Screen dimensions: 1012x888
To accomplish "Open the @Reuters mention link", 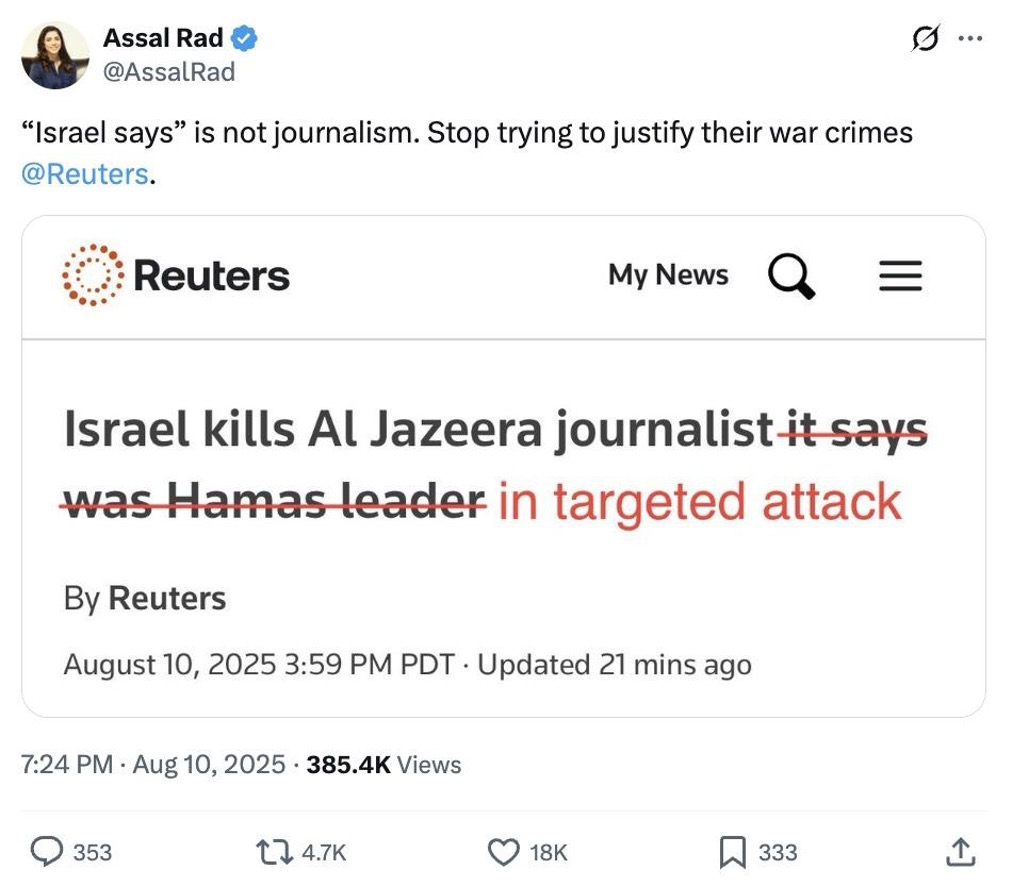I will click(x=85, y=174).
